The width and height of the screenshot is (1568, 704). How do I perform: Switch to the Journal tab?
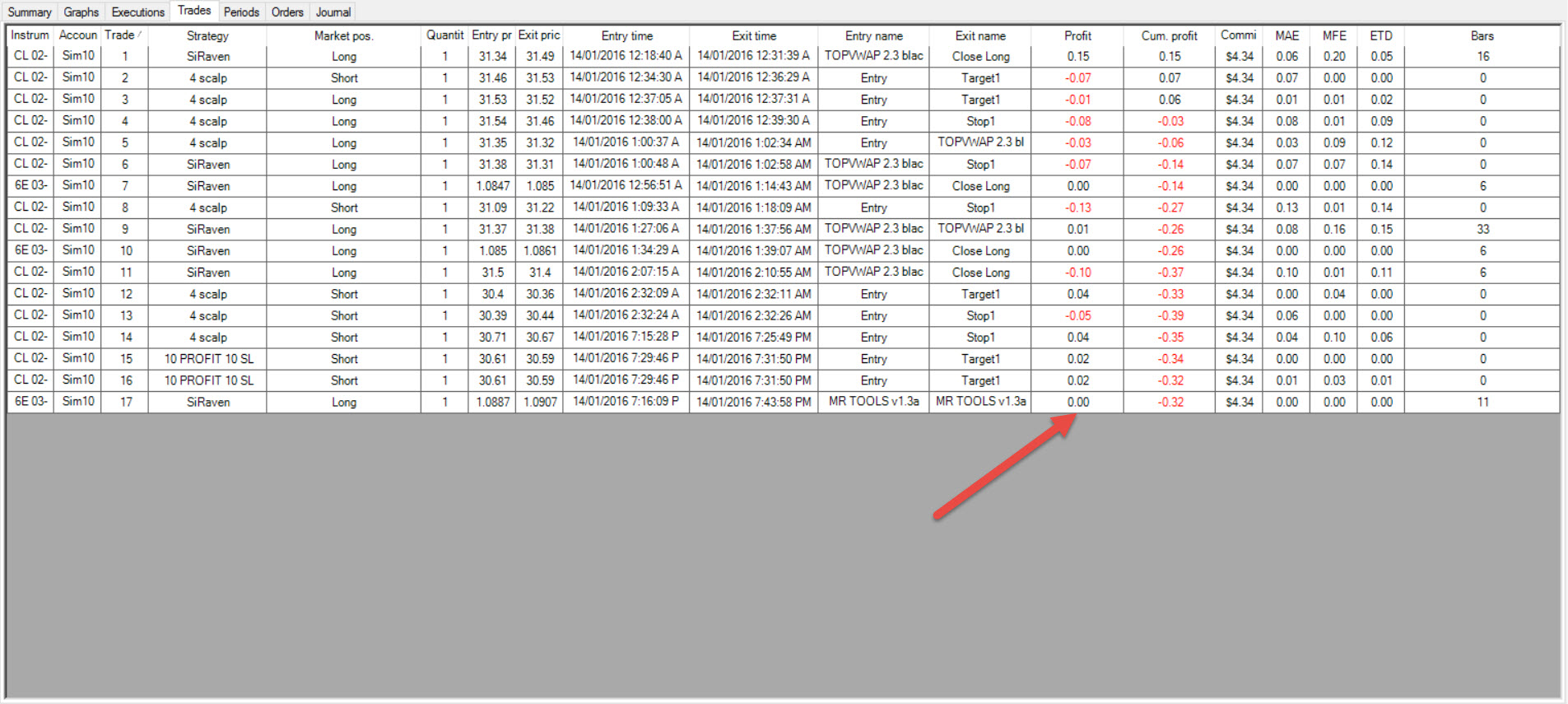[x=333, y=12]
